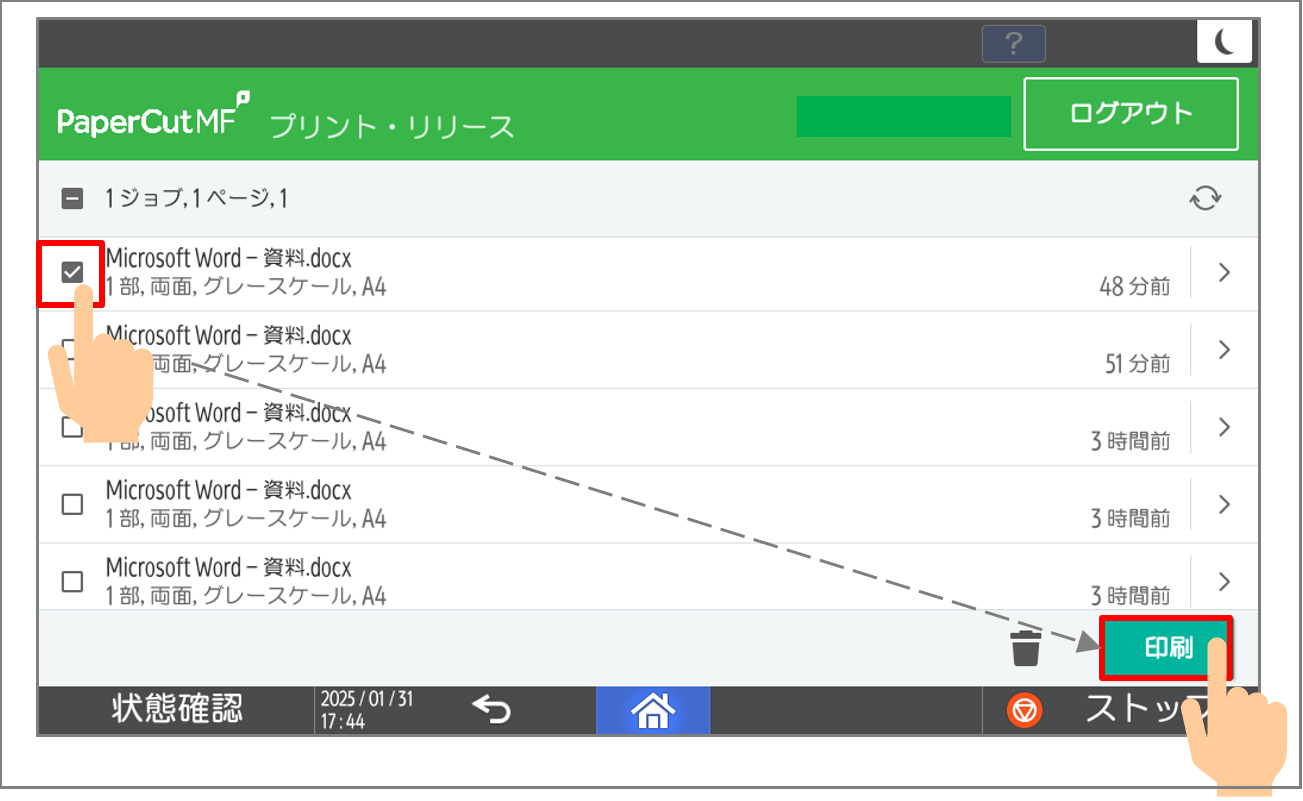Select the 'プリント・リリース' heading

click(392, 127)
